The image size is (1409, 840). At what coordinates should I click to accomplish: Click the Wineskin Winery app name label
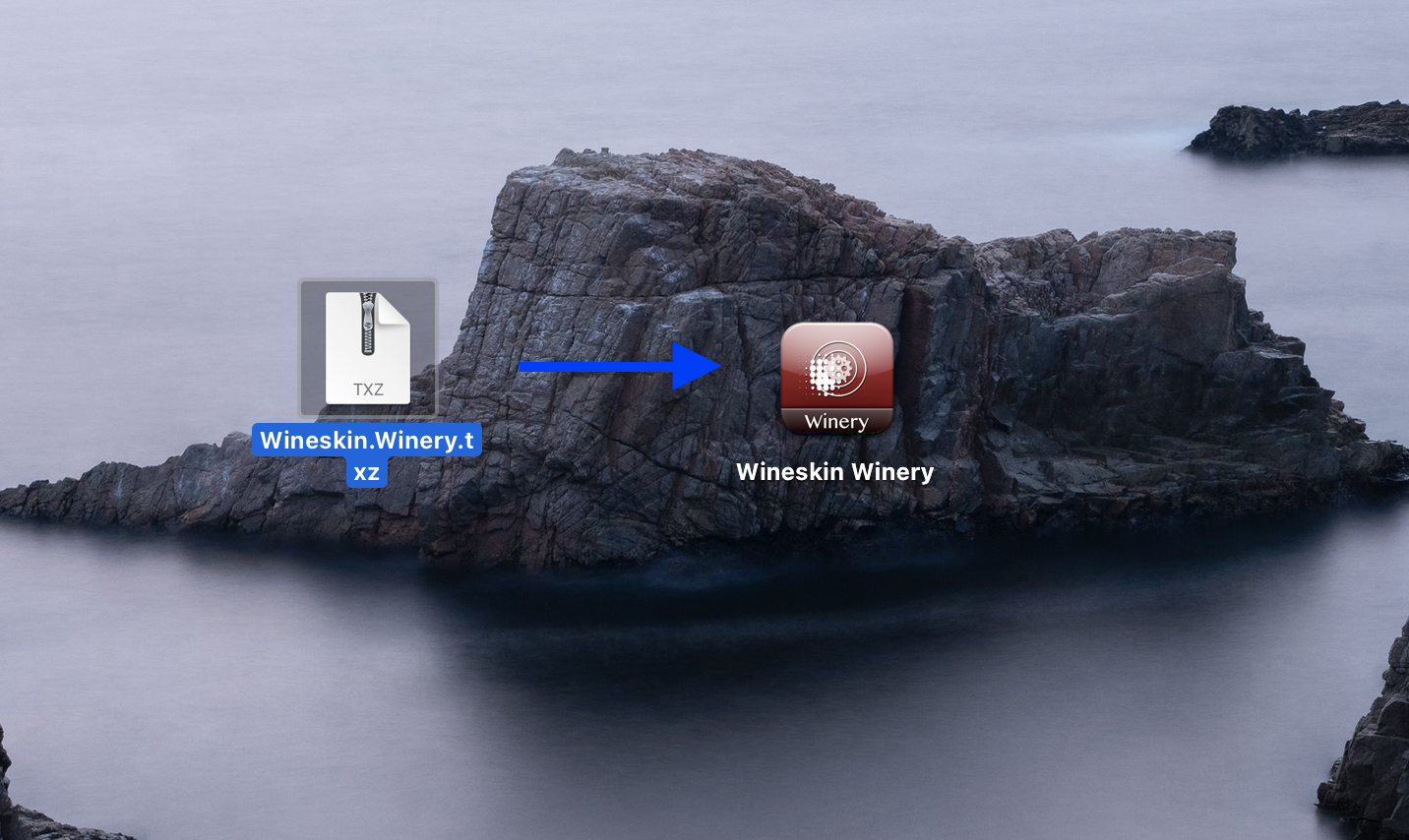835,472
